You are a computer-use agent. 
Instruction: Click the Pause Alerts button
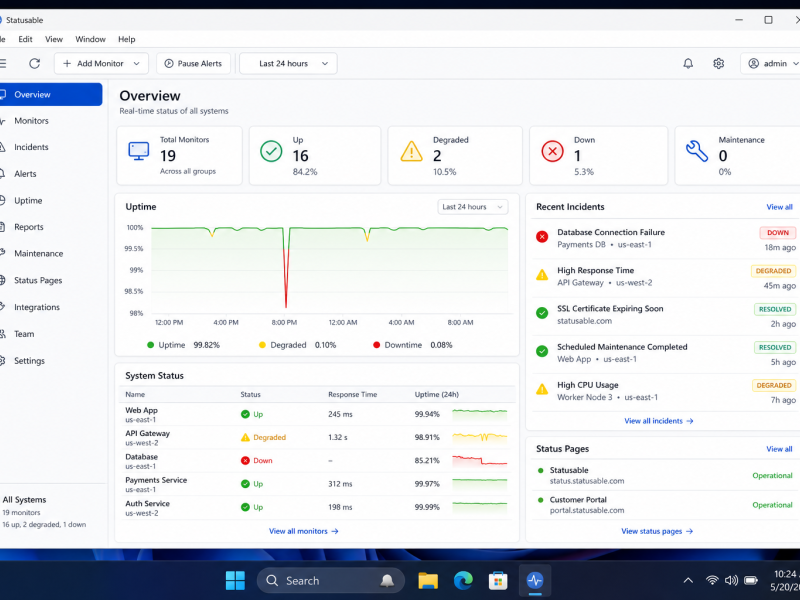click(193, 64)
